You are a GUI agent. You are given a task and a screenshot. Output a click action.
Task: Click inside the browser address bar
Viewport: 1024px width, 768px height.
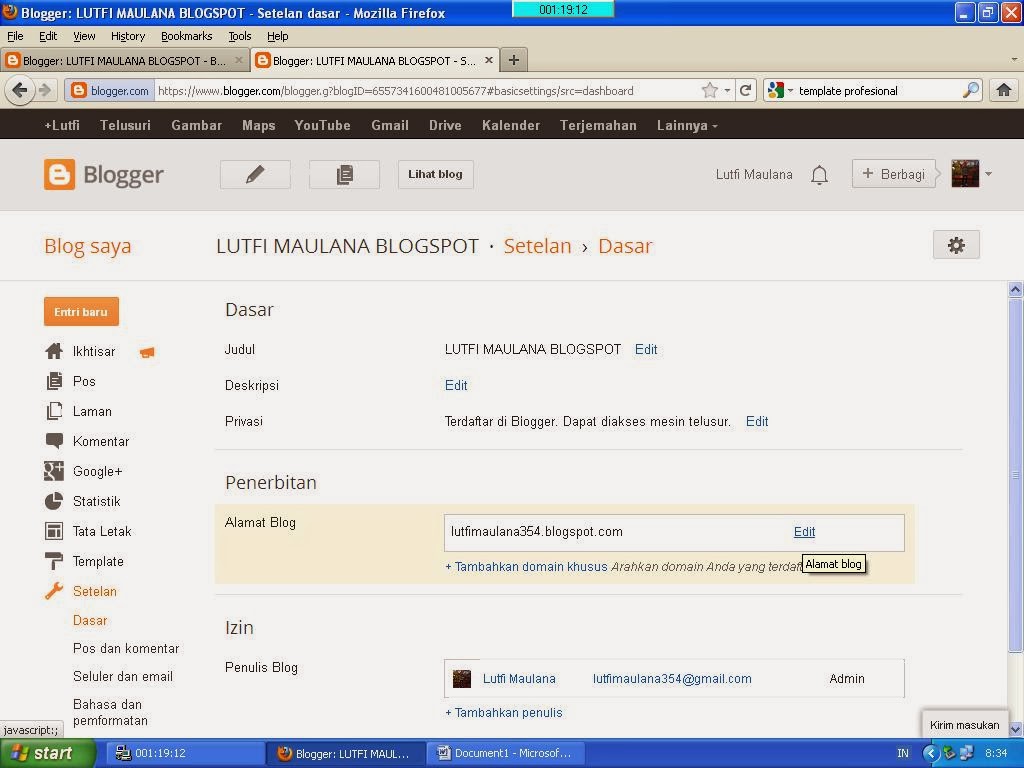[400, 90]
